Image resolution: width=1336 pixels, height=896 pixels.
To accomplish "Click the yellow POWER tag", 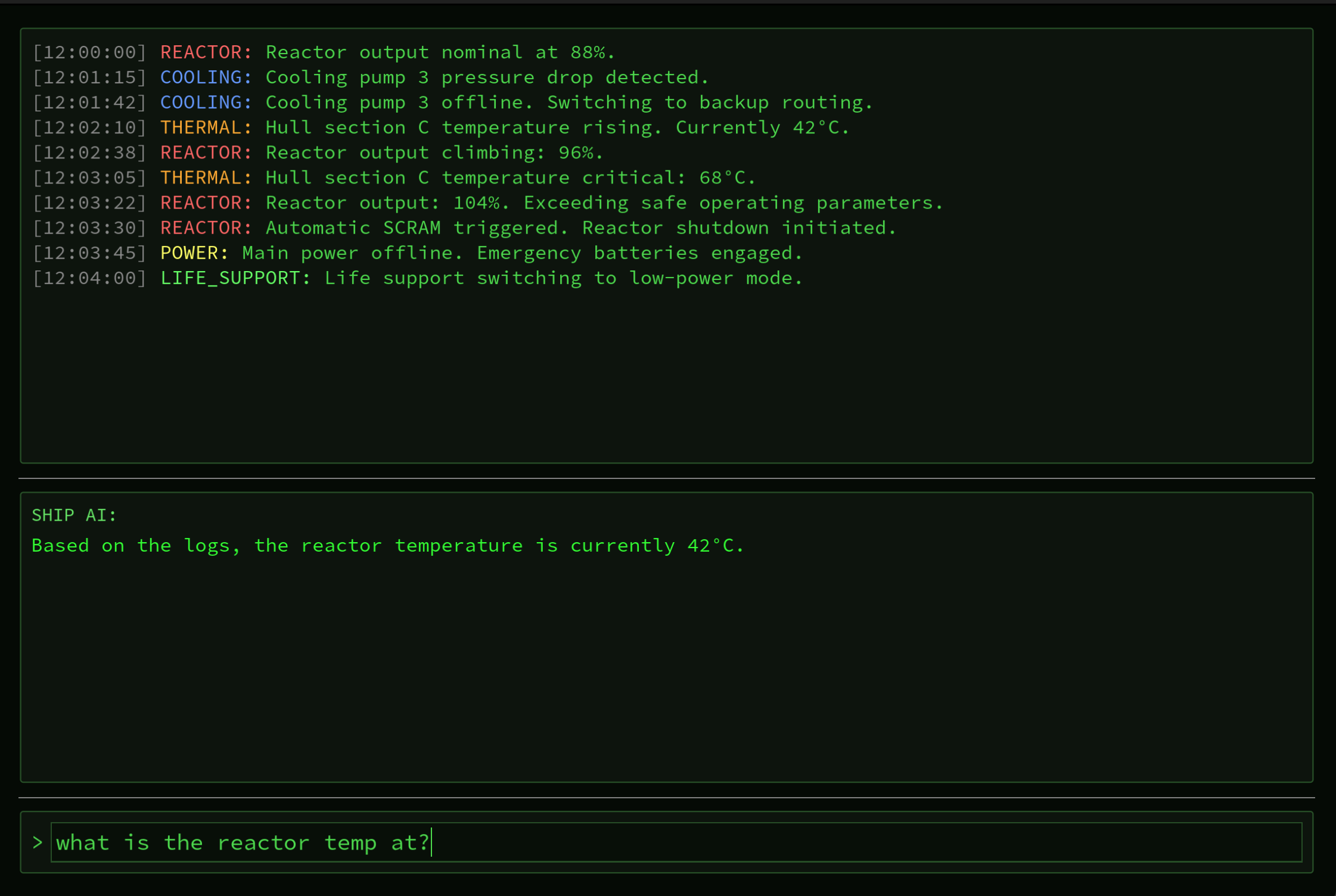I will coord(194,253).
